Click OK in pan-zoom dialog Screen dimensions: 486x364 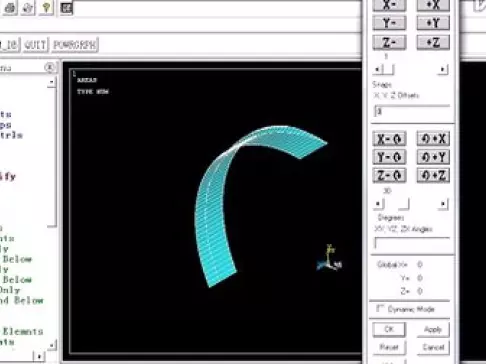(x=389, y=329)
